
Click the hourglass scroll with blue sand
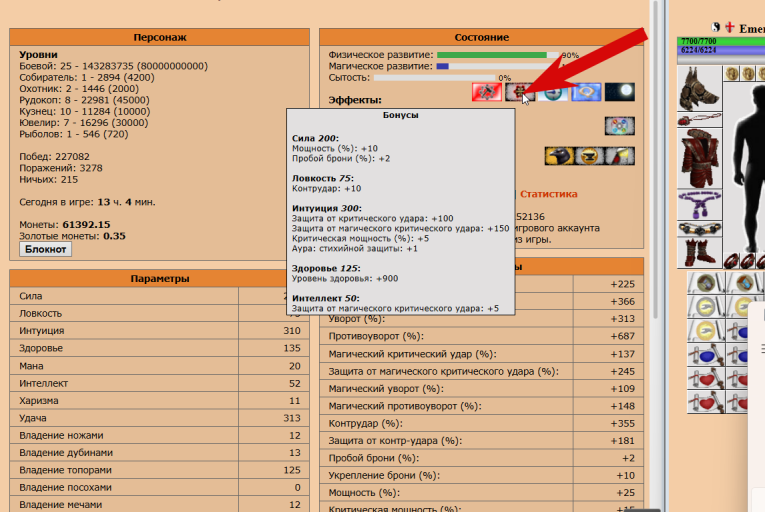click(x=745, y=283)
